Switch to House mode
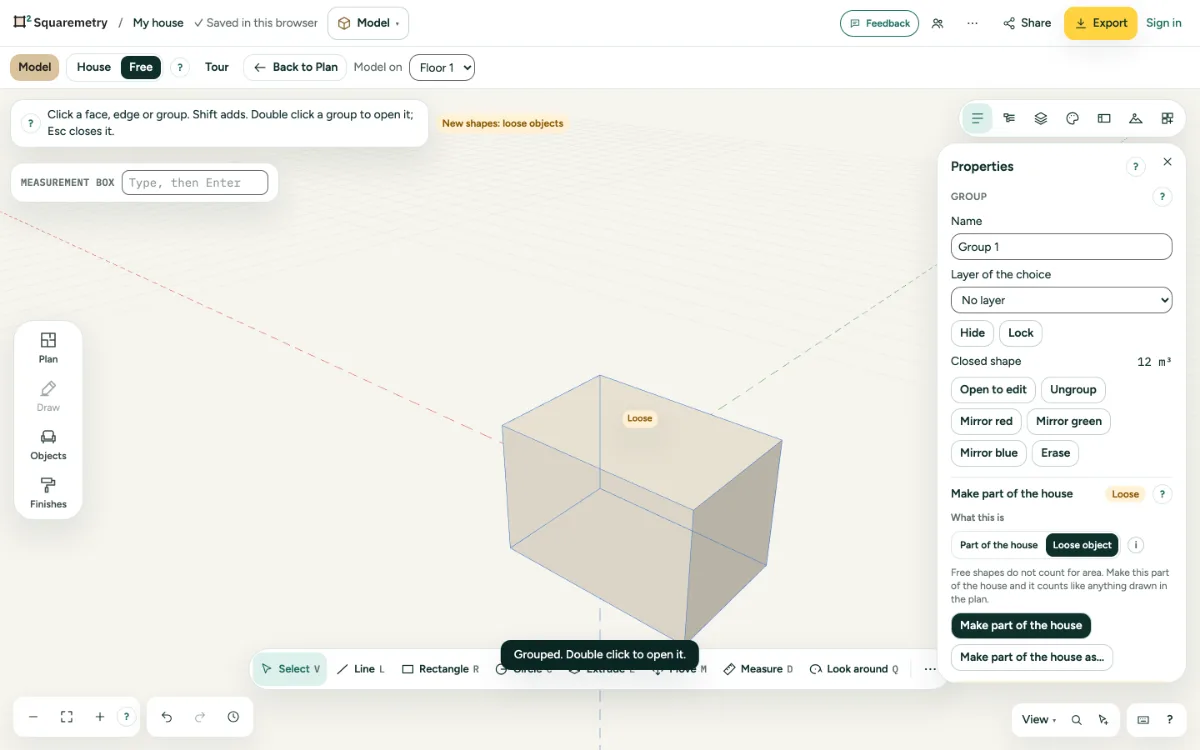This screenshot has height=750, width=1200. point(94,67)
